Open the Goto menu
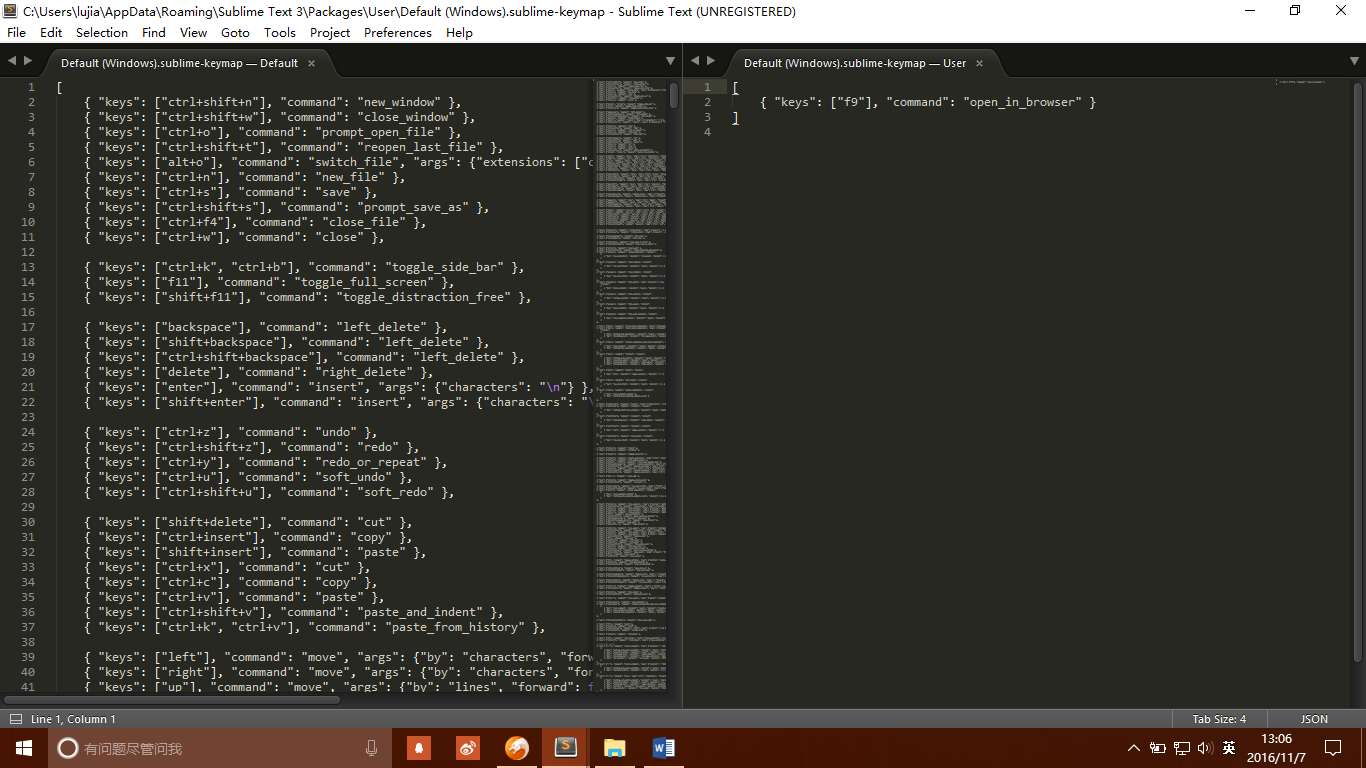Image resolution: width=1366 pixels, height=768 pixels. (x=235, y=32)
